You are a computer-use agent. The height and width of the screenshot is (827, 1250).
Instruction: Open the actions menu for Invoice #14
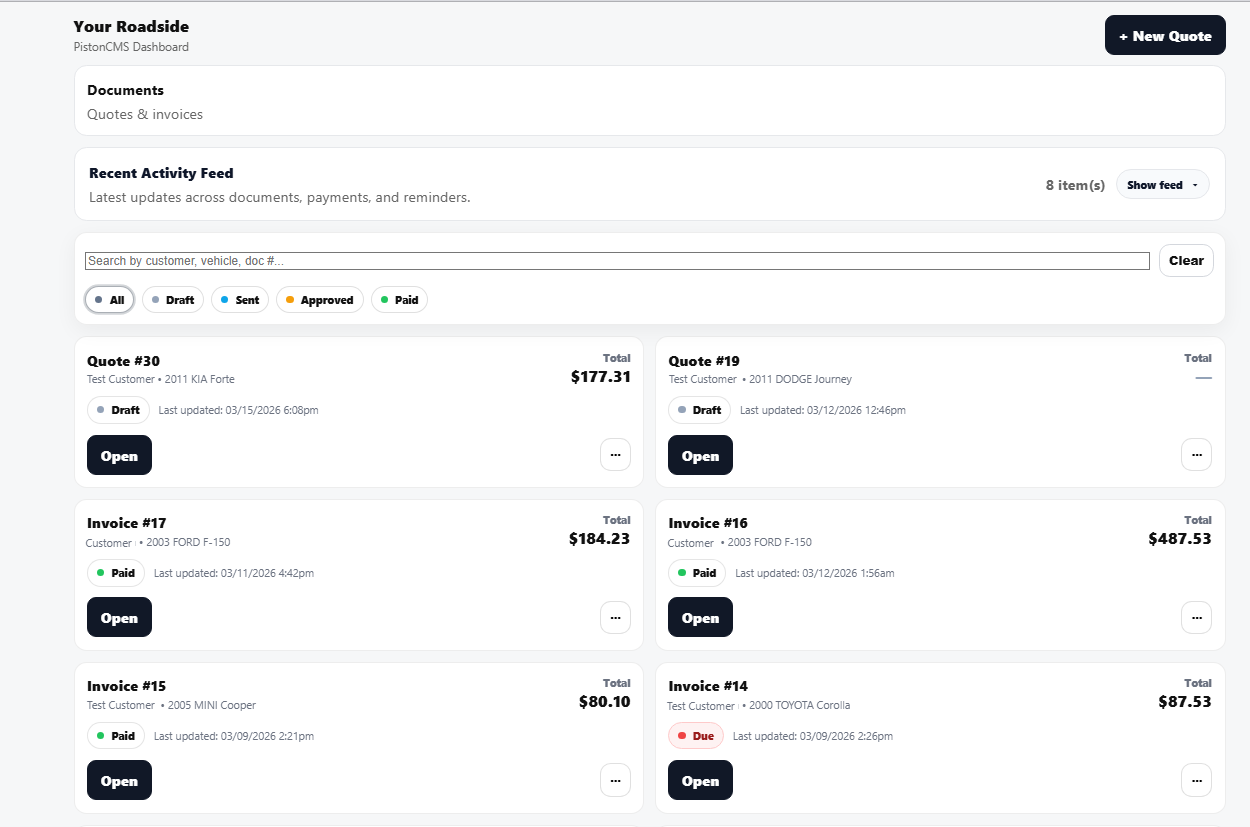(1196, 780)
